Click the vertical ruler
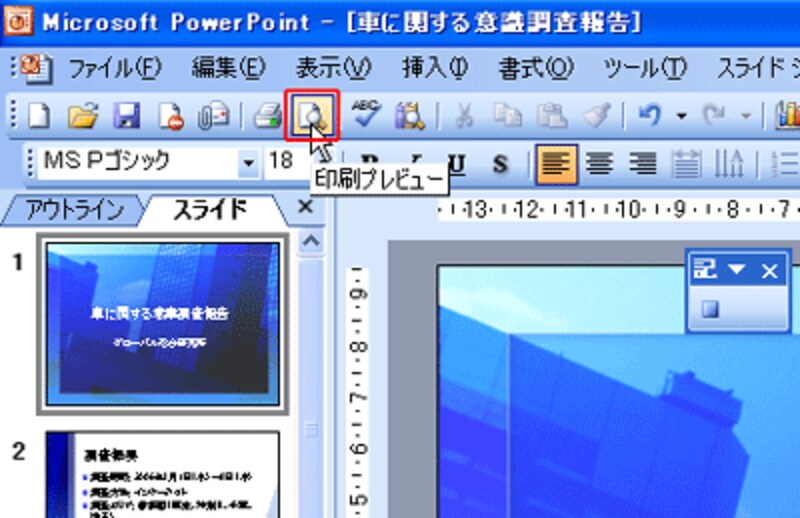Viewport: 800px width, 518px height. coord(358,392)
